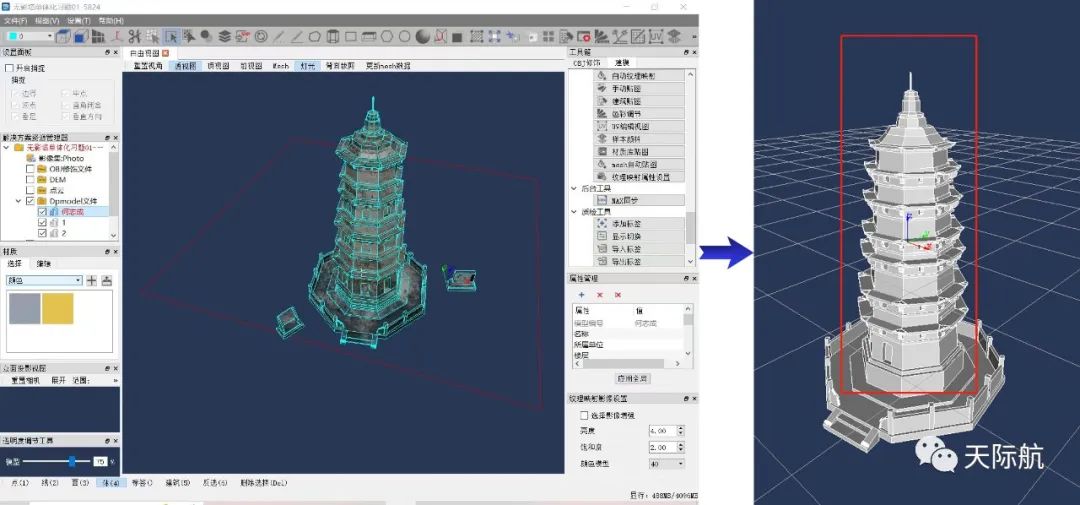1080x505 pixels.
Task: Select the yellow material swatch
Action: click(57, 308)
